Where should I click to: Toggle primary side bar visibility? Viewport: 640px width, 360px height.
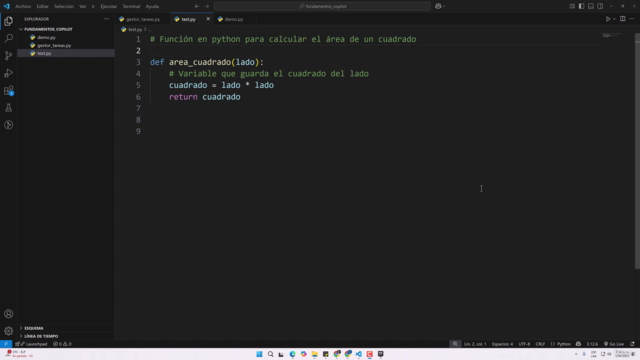point(581,6)
